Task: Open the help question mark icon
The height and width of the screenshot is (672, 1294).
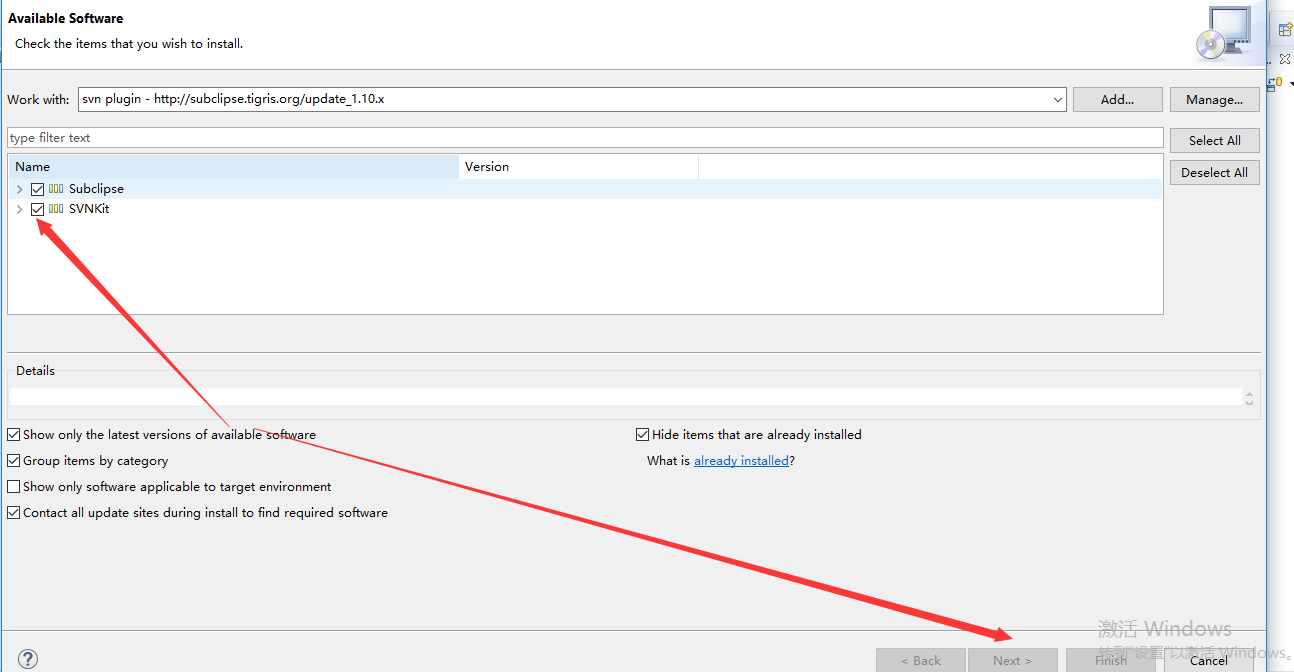Action: pyautogui.click(x=28, y=659)
